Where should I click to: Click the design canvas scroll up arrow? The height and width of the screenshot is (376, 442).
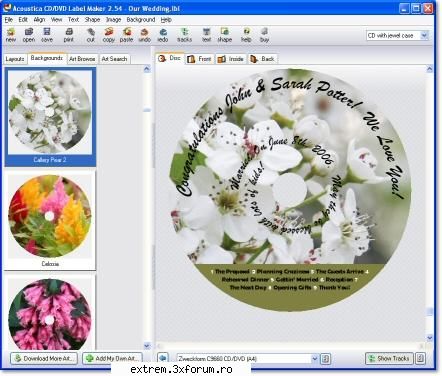(x=429, y=69)
